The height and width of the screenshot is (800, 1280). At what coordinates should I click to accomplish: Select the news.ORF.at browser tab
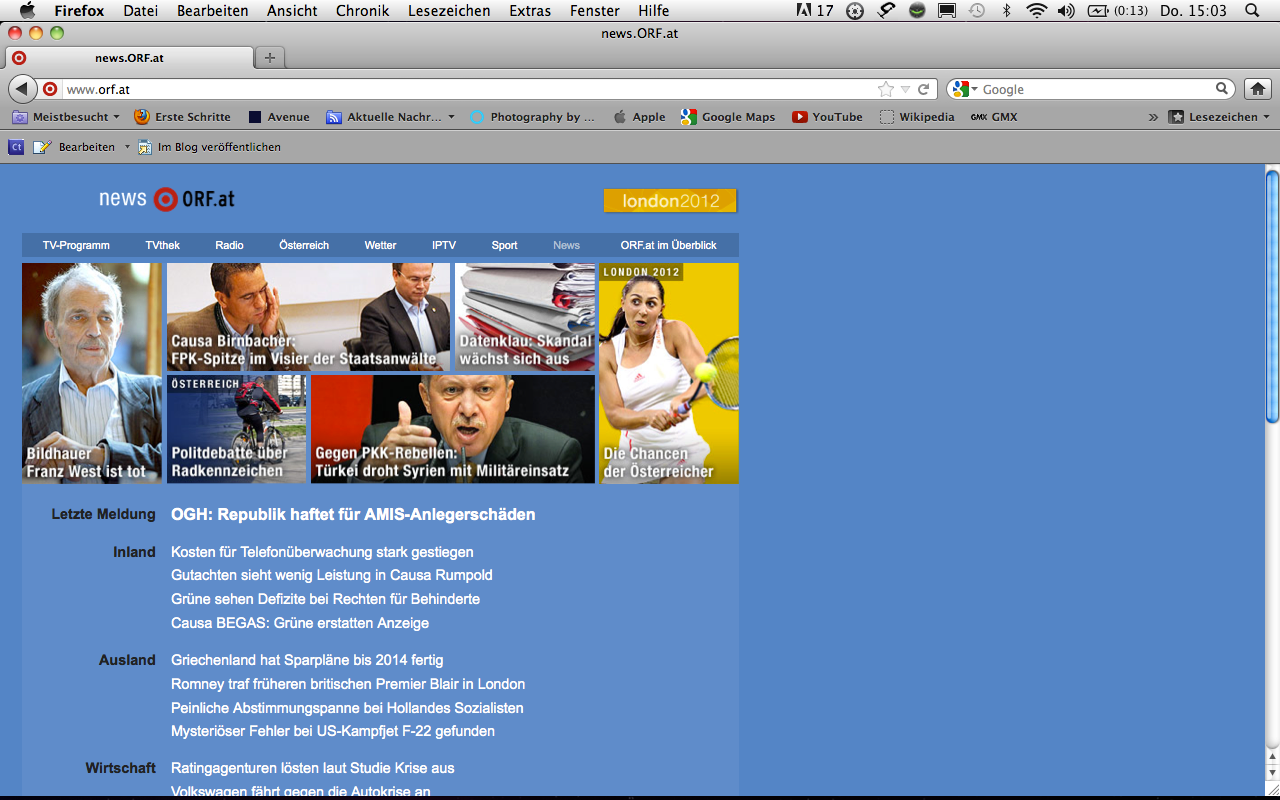coord(129,58)
